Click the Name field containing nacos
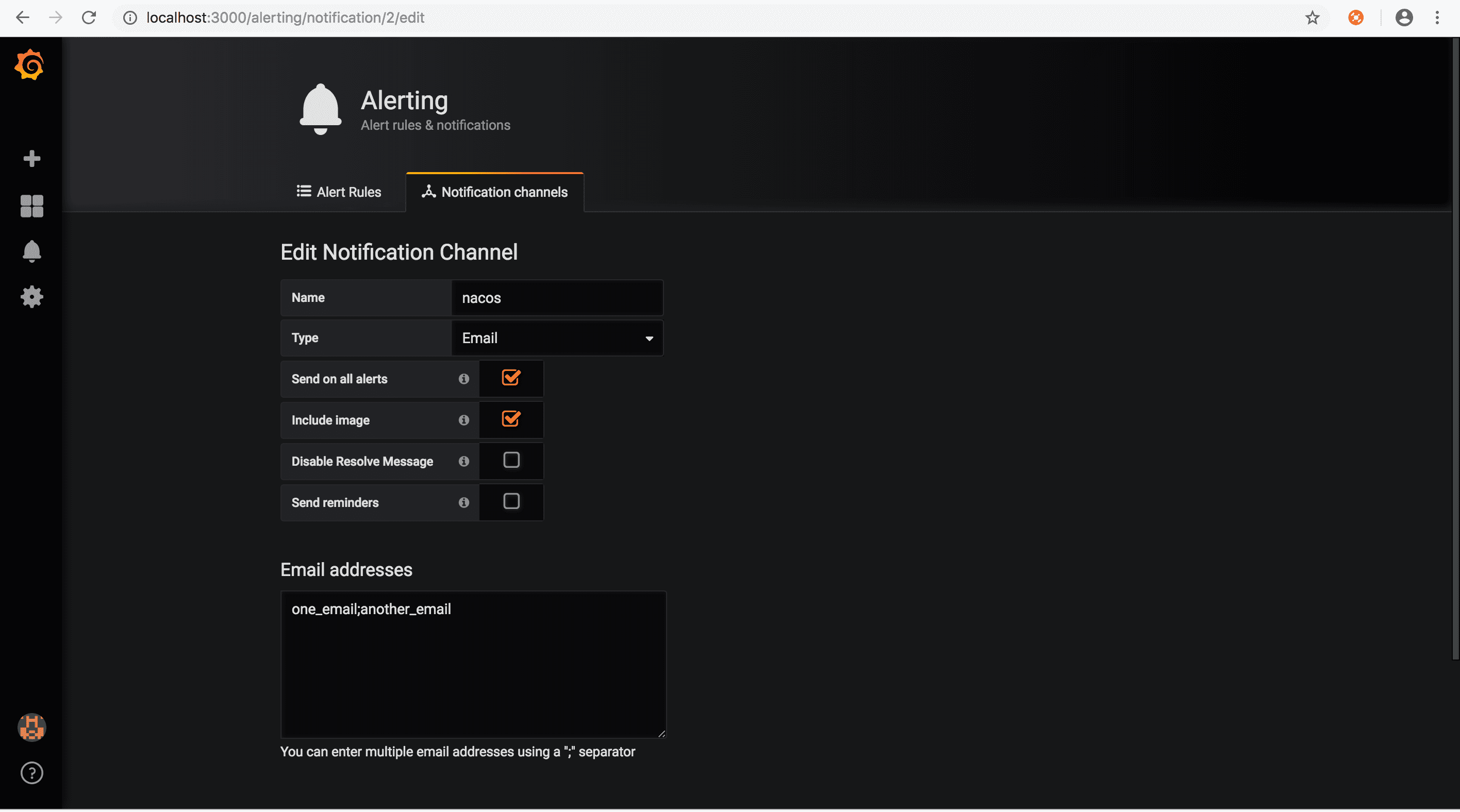This screenshot has height=812, width=1460. [557, 298]
